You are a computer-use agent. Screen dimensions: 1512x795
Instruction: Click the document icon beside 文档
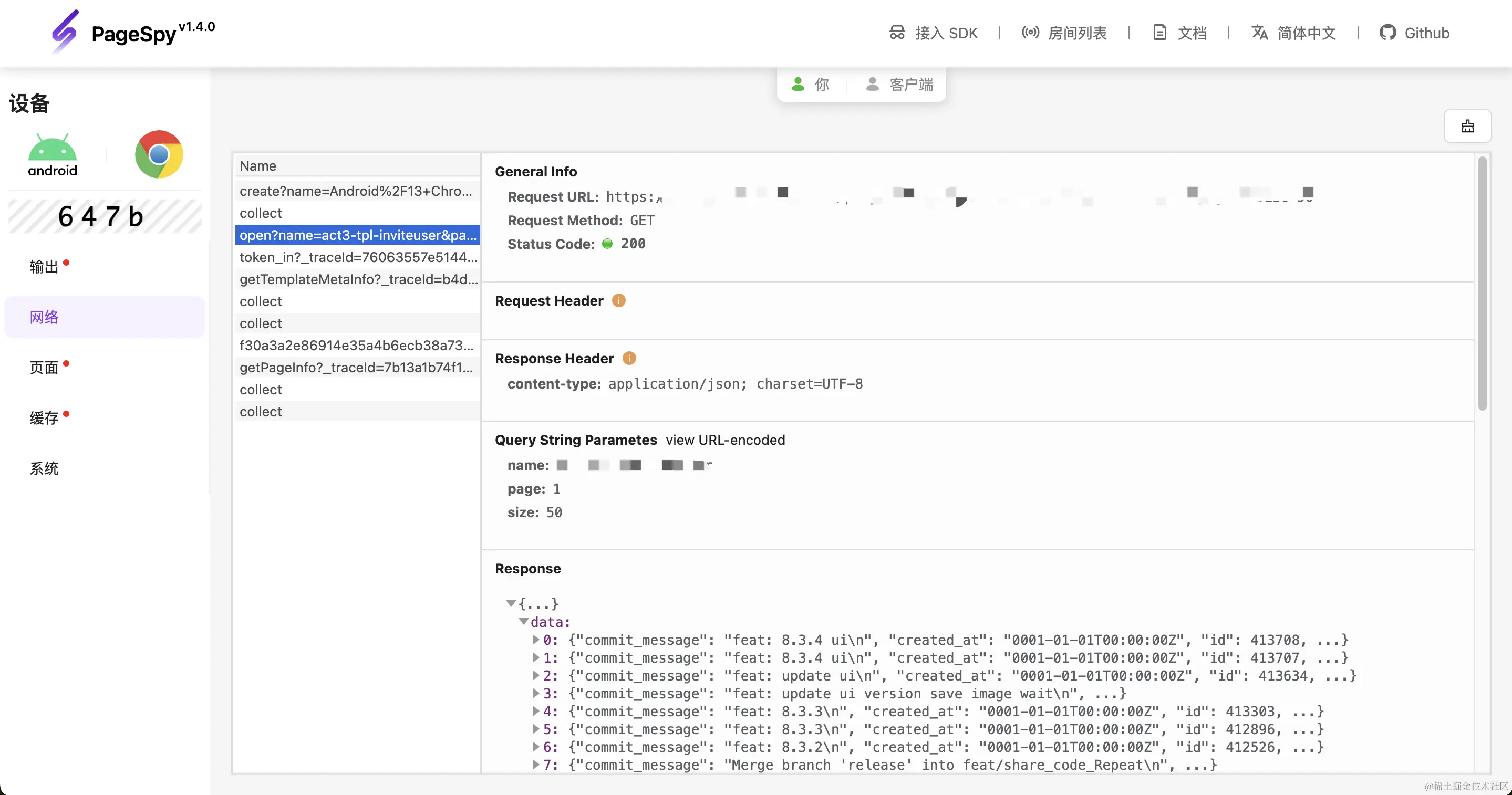coord(1159,32)
